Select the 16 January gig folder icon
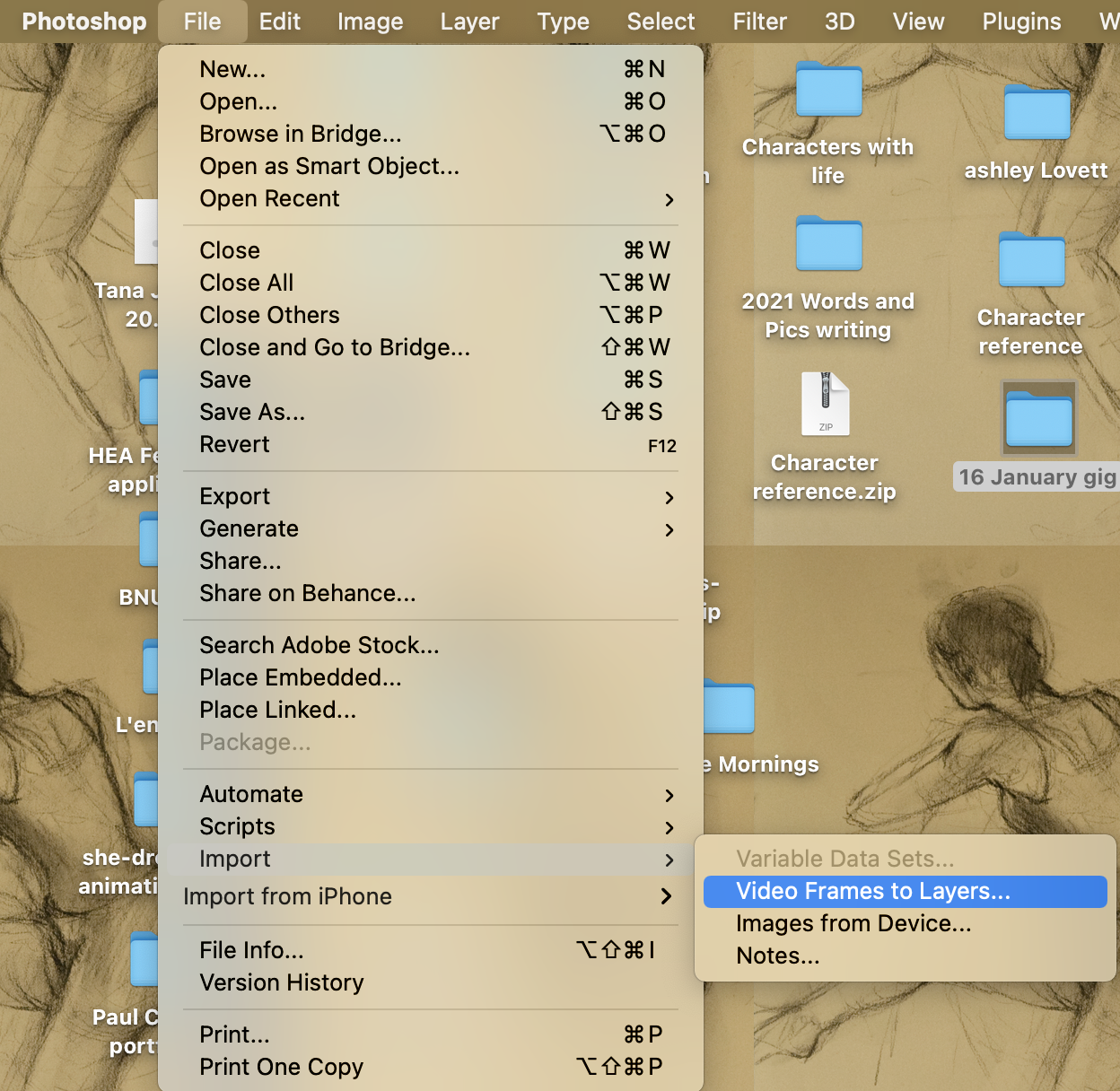Screen dimensions: 1120x1091 point(1039,419)
